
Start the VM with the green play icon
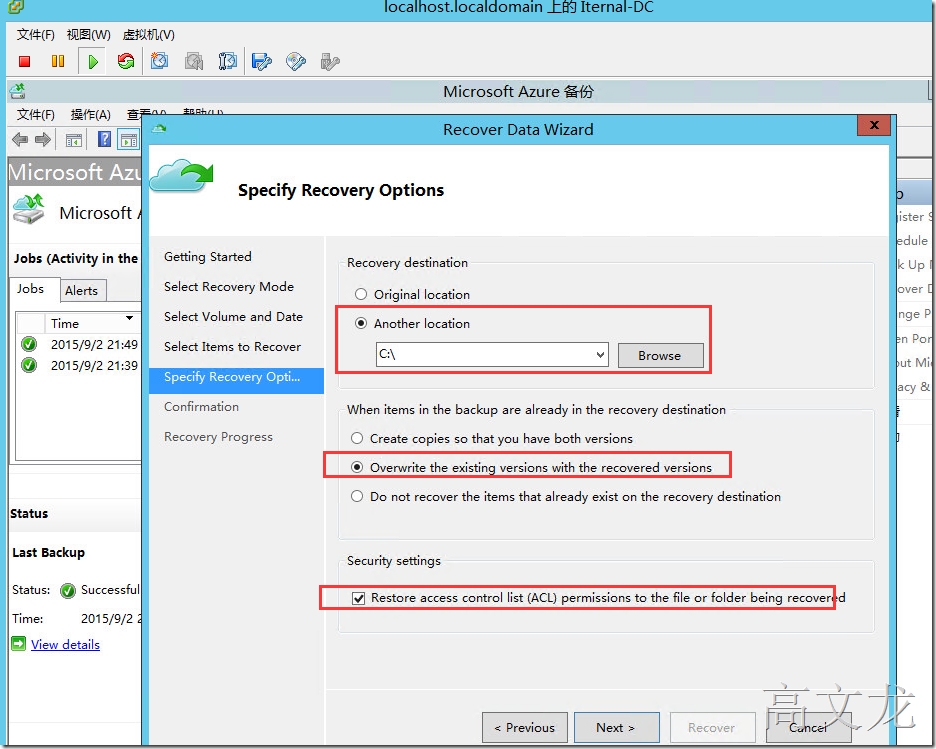(x=93, y=61)
